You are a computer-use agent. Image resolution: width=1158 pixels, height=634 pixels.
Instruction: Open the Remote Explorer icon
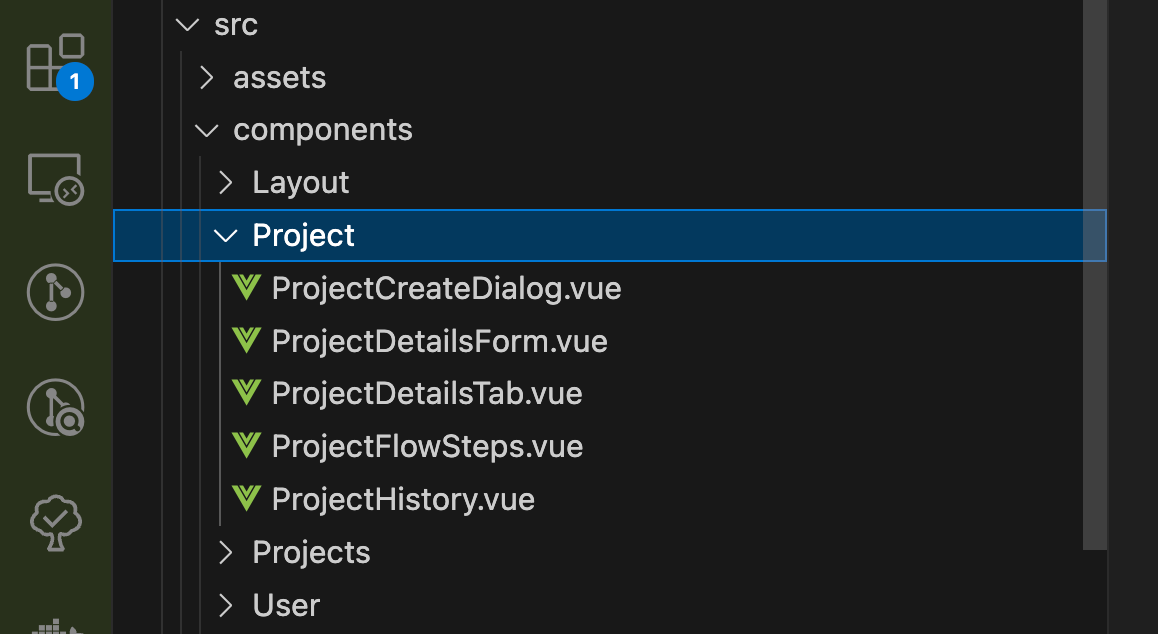[x=55, y=180]
